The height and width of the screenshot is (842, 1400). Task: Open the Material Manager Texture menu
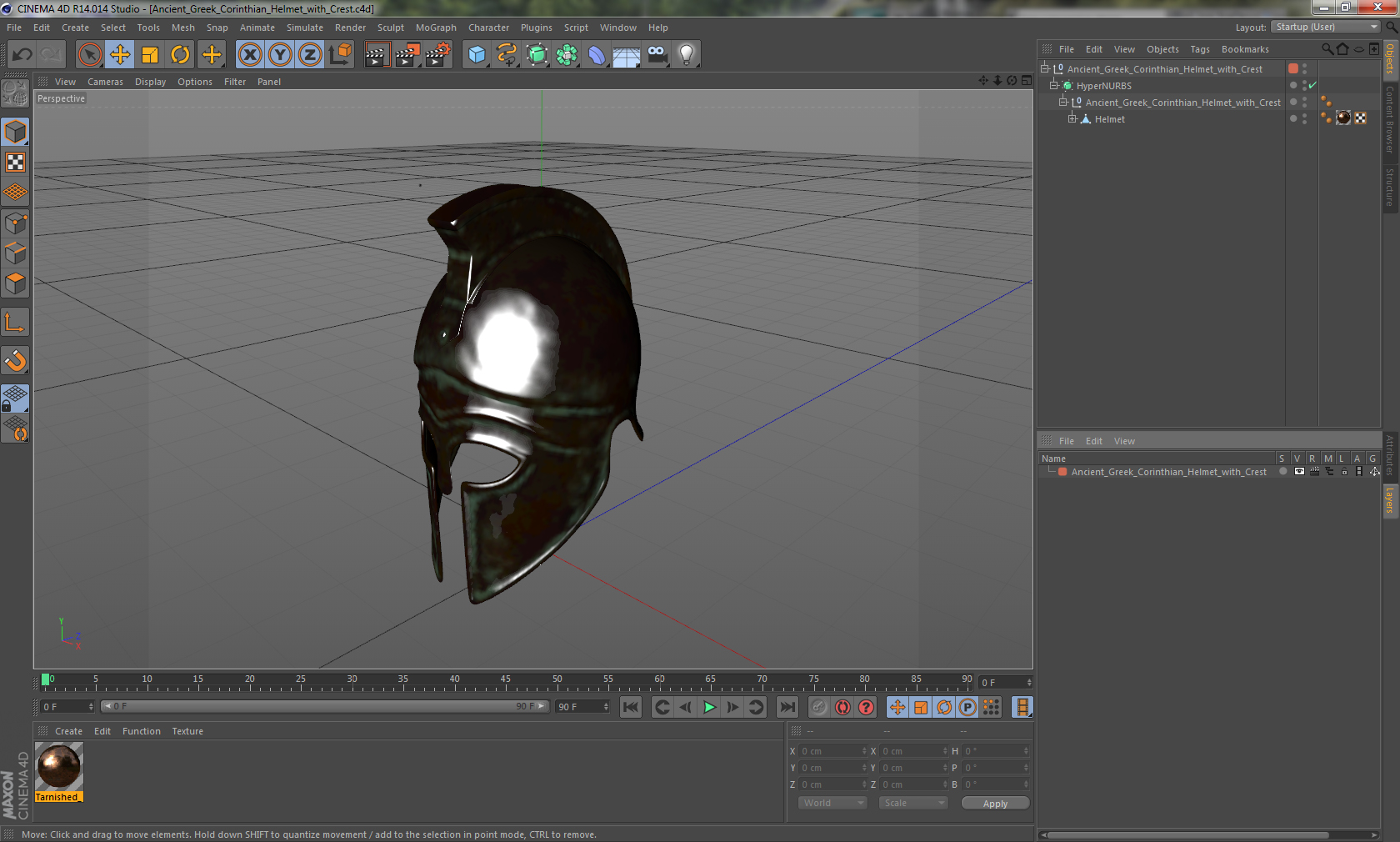187,731
